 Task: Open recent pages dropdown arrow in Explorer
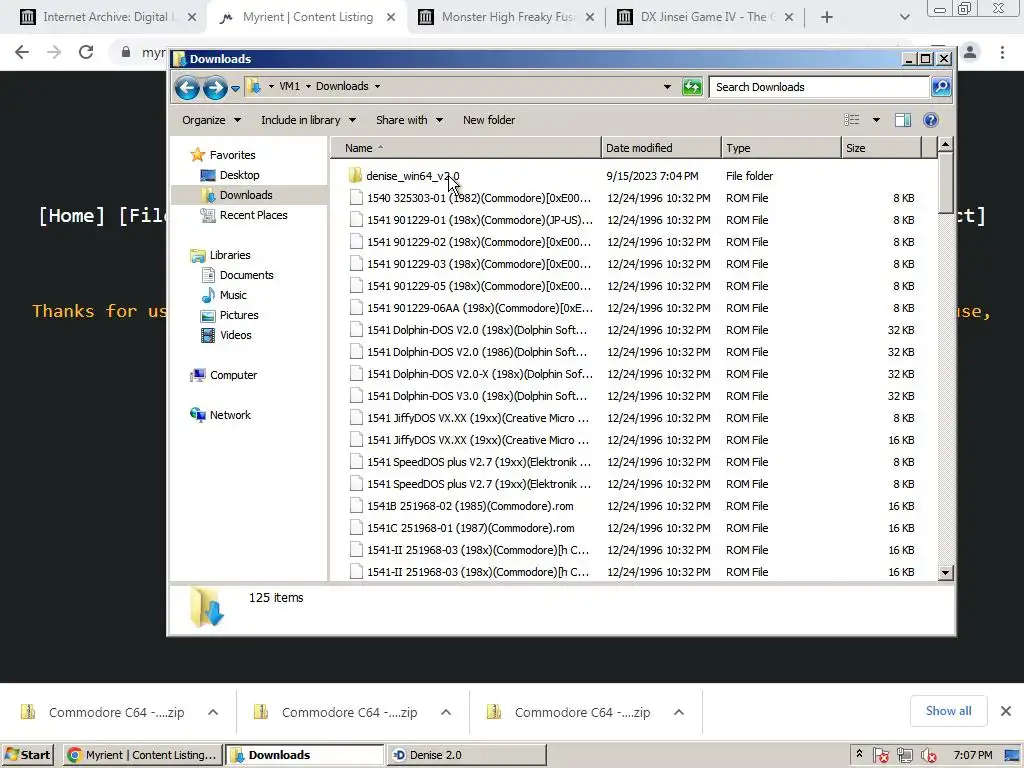coord(236,88)
